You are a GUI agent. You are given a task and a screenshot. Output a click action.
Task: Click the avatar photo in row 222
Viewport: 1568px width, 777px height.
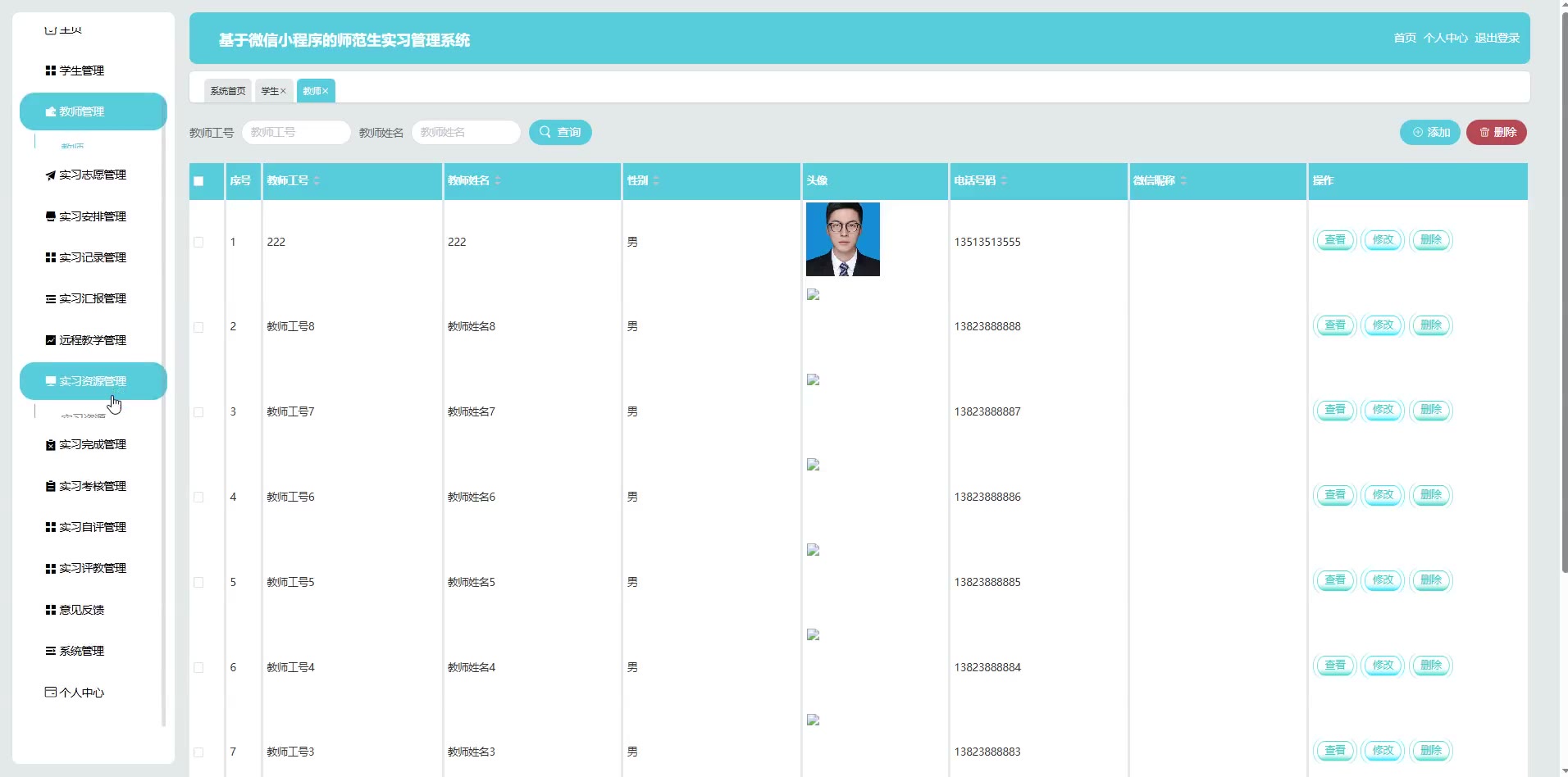pyautogui.click(x=843, y=239)
